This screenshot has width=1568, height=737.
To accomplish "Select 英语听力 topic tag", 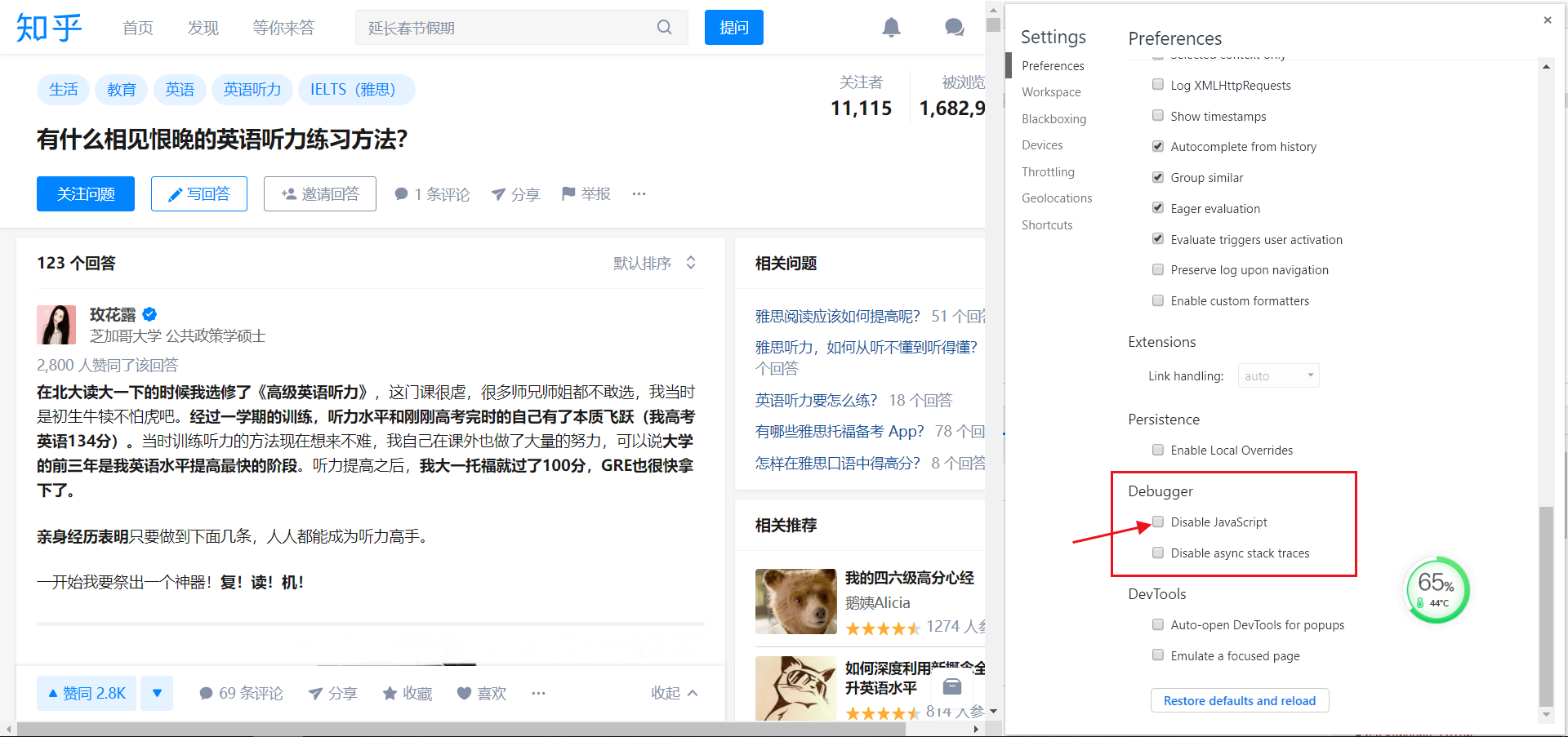I will tap(252, 90).
